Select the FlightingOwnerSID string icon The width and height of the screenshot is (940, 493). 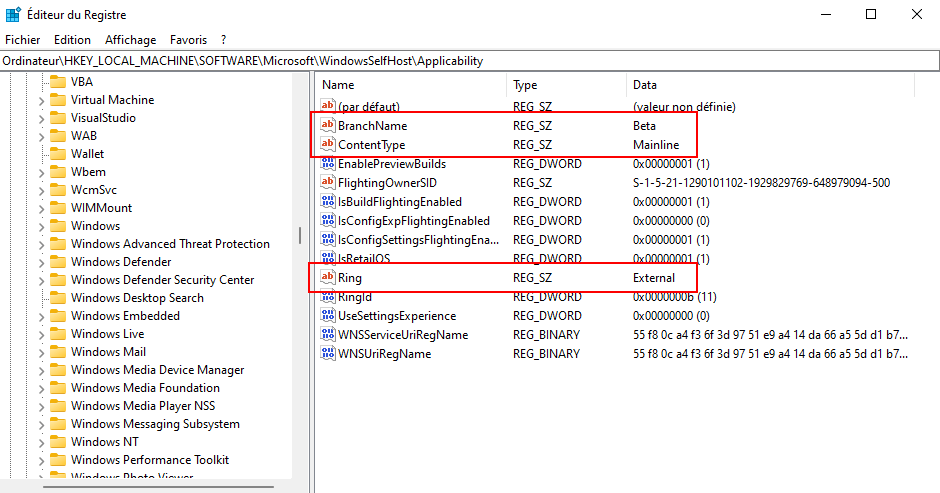(327, 182)
